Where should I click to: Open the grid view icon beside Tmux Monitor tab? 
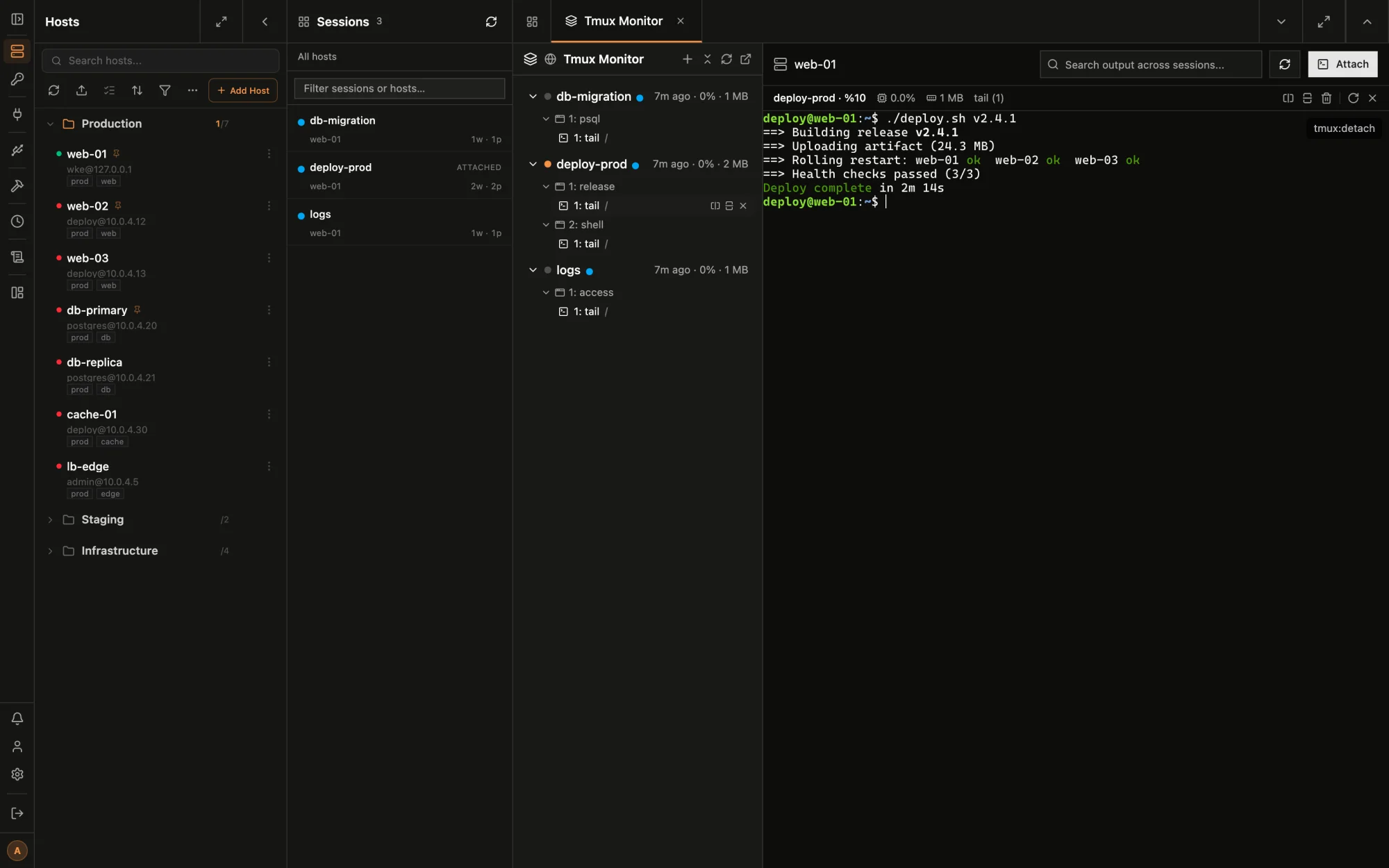pos(532,22)
